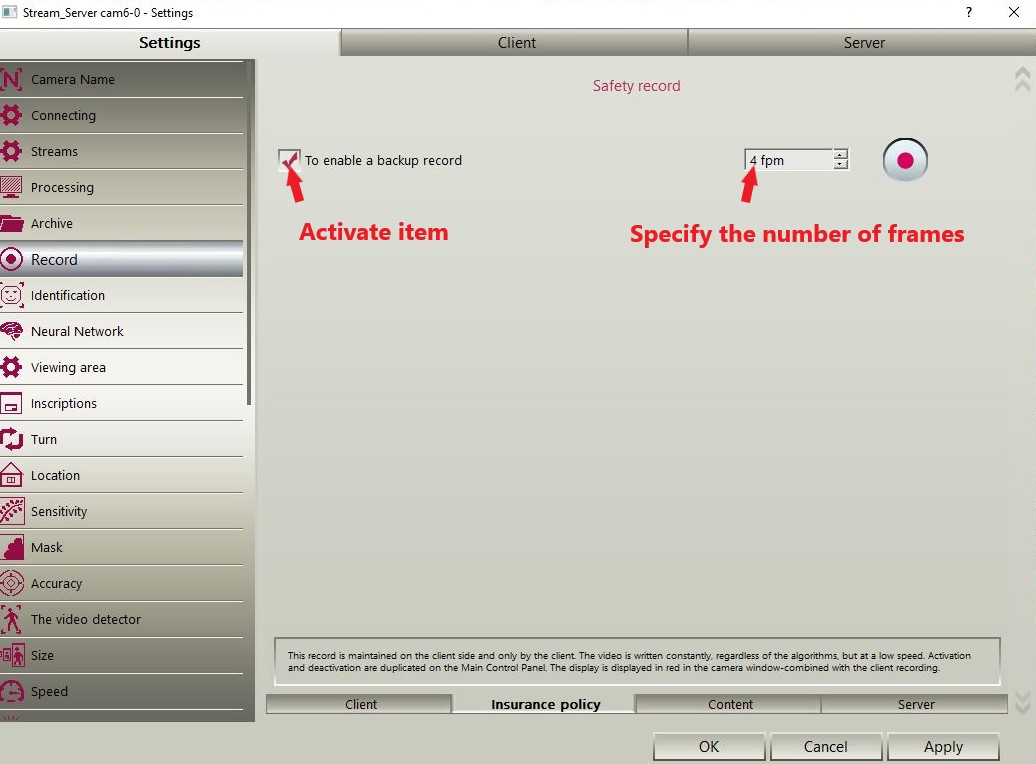The image size is (1036, 764).
Task: Select the Insurance policy tab
Action: pyautogui.click(x=545, y=705)
